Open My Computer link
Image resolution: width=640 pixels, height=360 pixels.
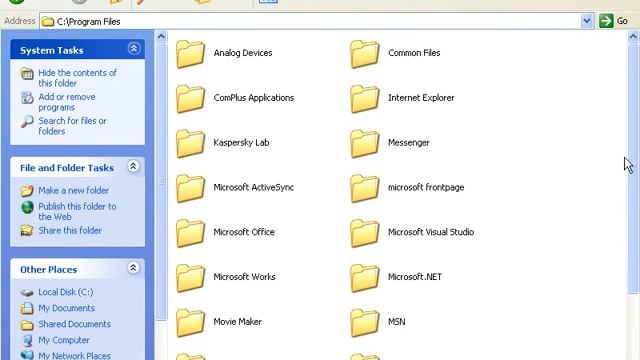pyautogui.click(x=64, y=340)
